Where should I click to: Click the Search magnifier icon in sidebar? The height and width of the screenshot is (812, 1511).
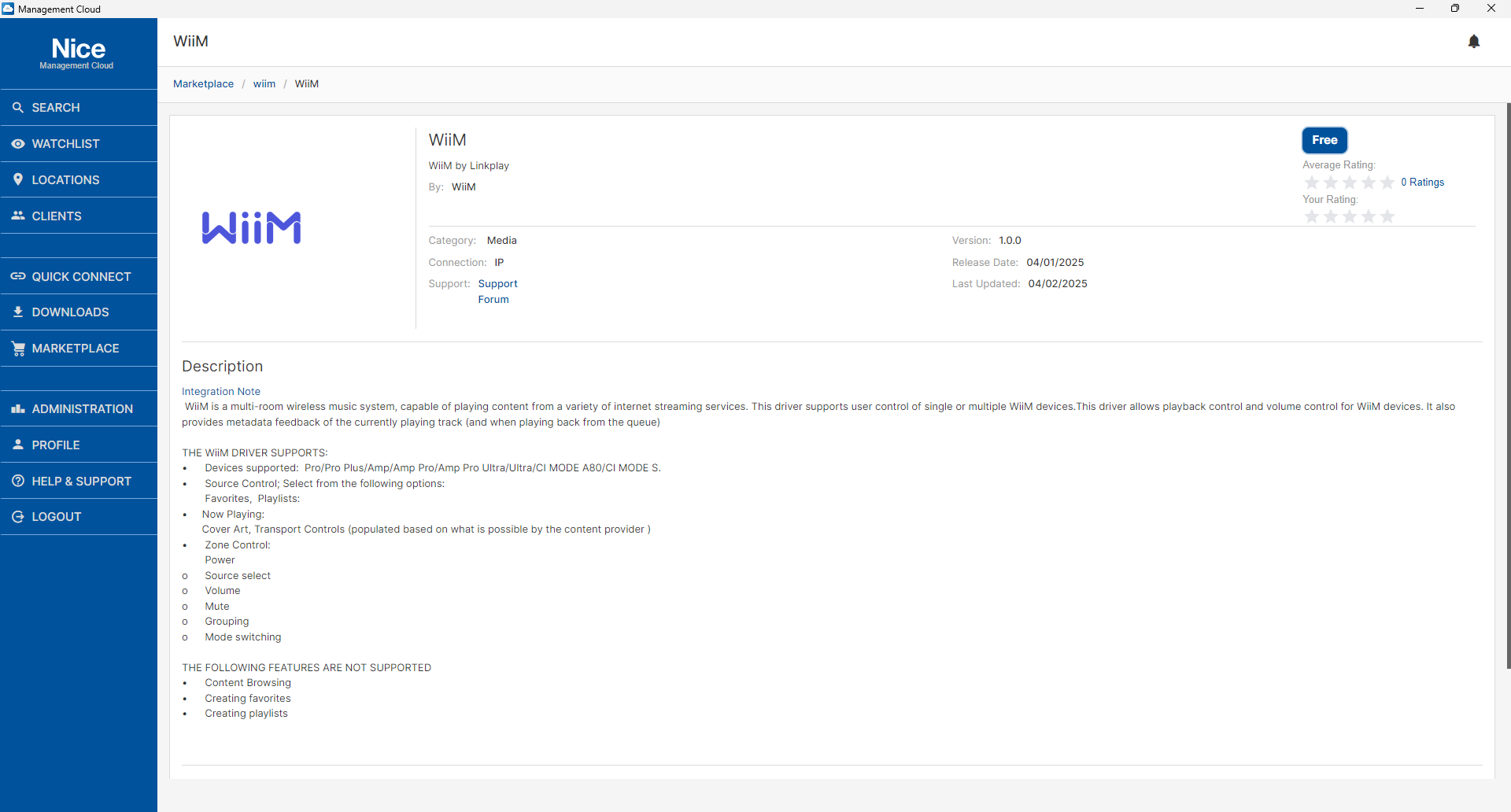pos(18,107)
